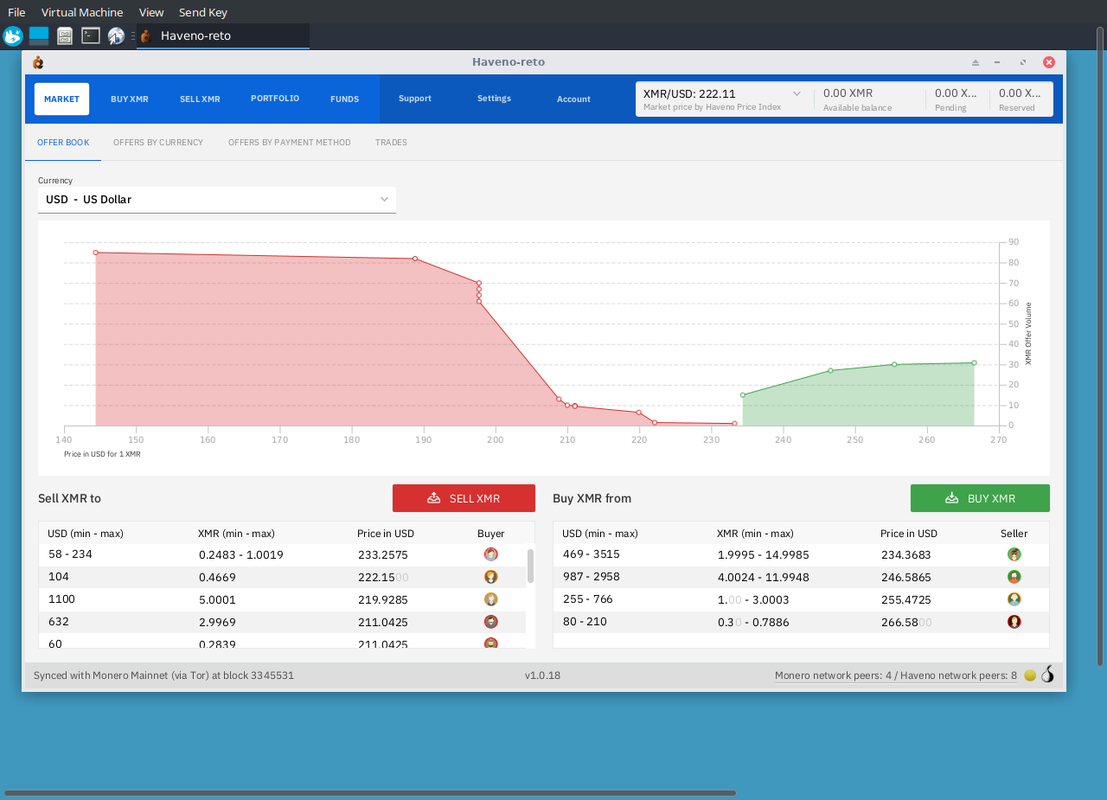Click the seller avatar for price 234.3683
The width and height of the screenshot is (1107, 800).
pyautogui.click(x=1014, y=554)
